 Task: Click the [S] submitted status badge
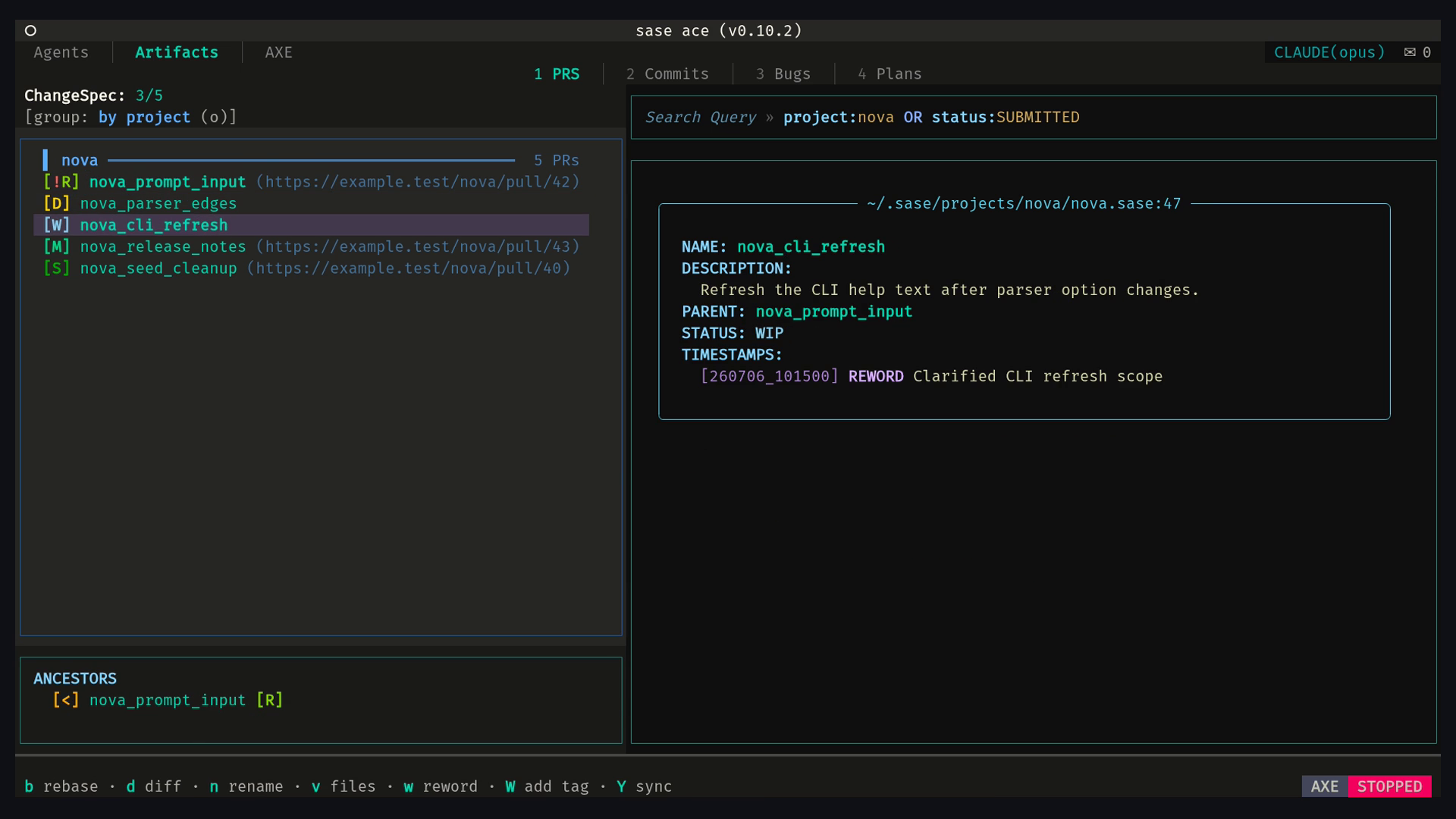pyautogui.click(x=57, y=268)
